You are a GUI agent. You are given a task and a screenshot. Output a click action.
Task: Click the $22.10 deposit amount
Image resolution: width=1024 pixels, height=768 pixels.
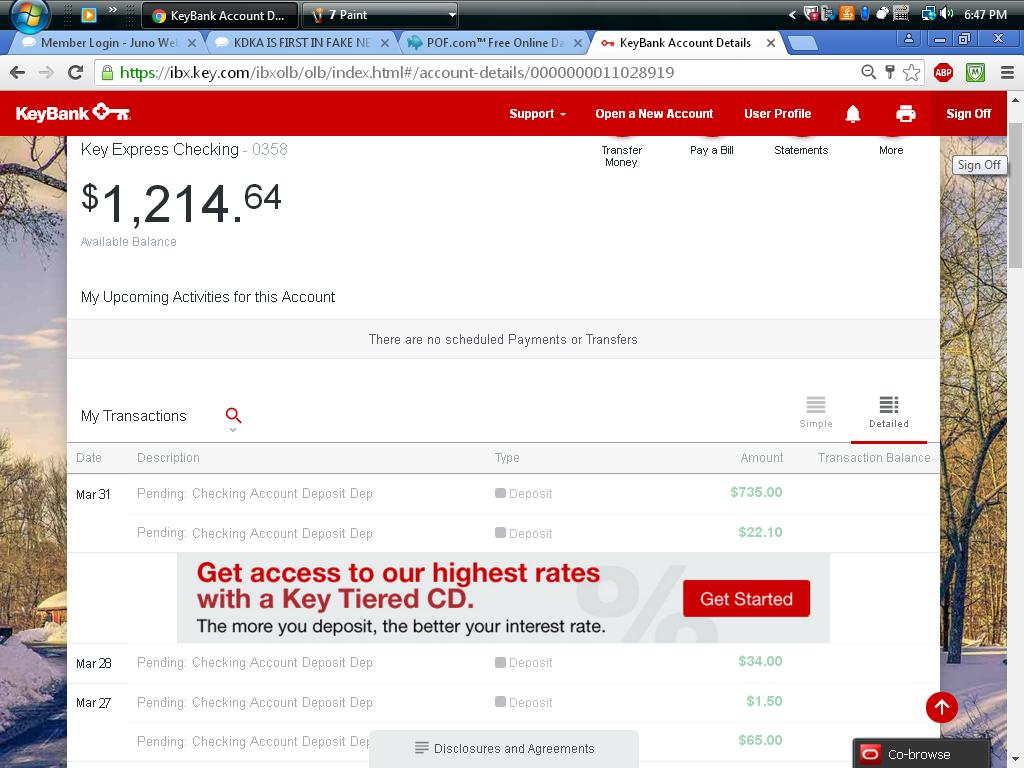[760, 532]
